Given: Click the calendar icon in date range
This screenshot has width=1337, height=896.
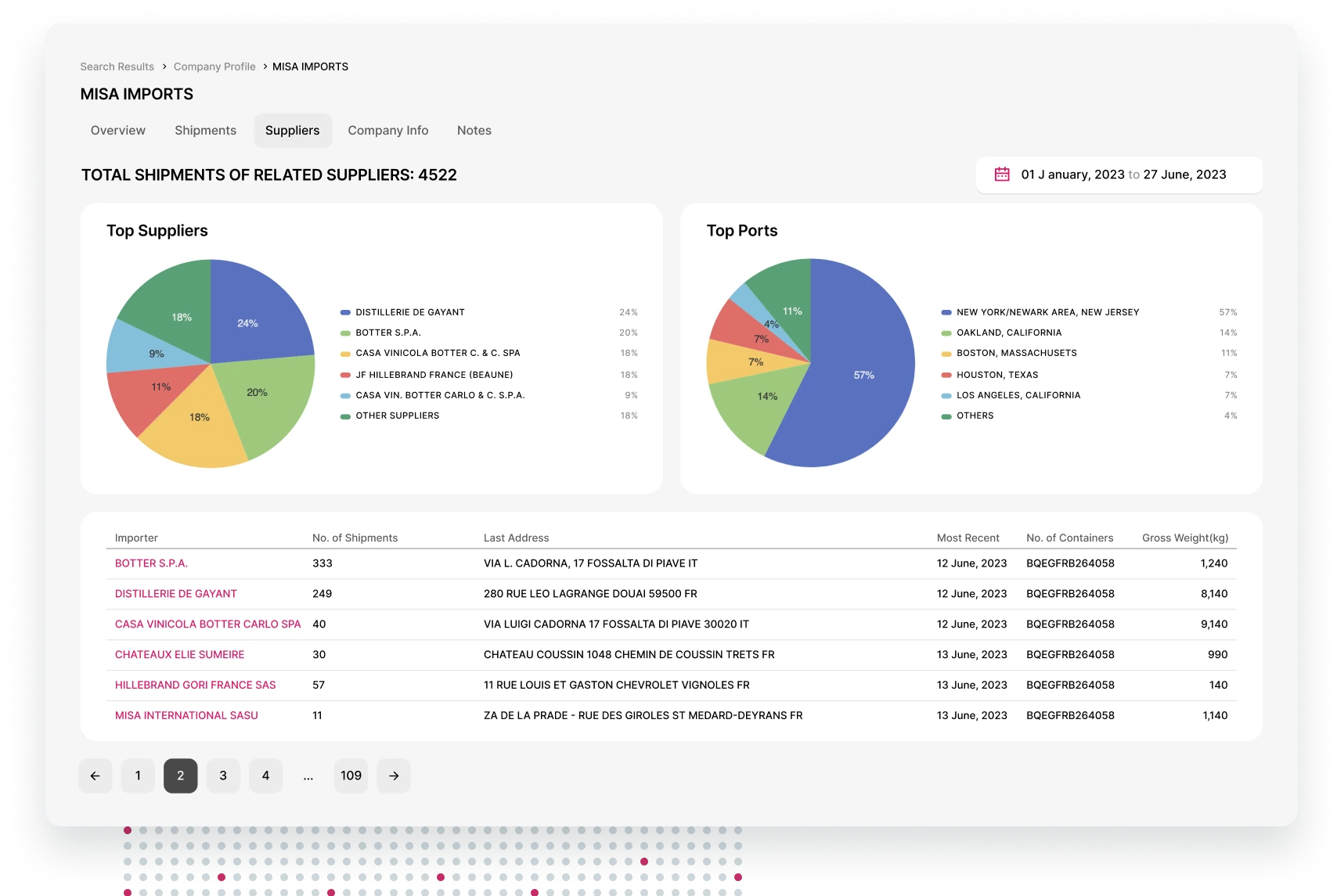Looking at the screenshot, I should (x=1001, y=175).
